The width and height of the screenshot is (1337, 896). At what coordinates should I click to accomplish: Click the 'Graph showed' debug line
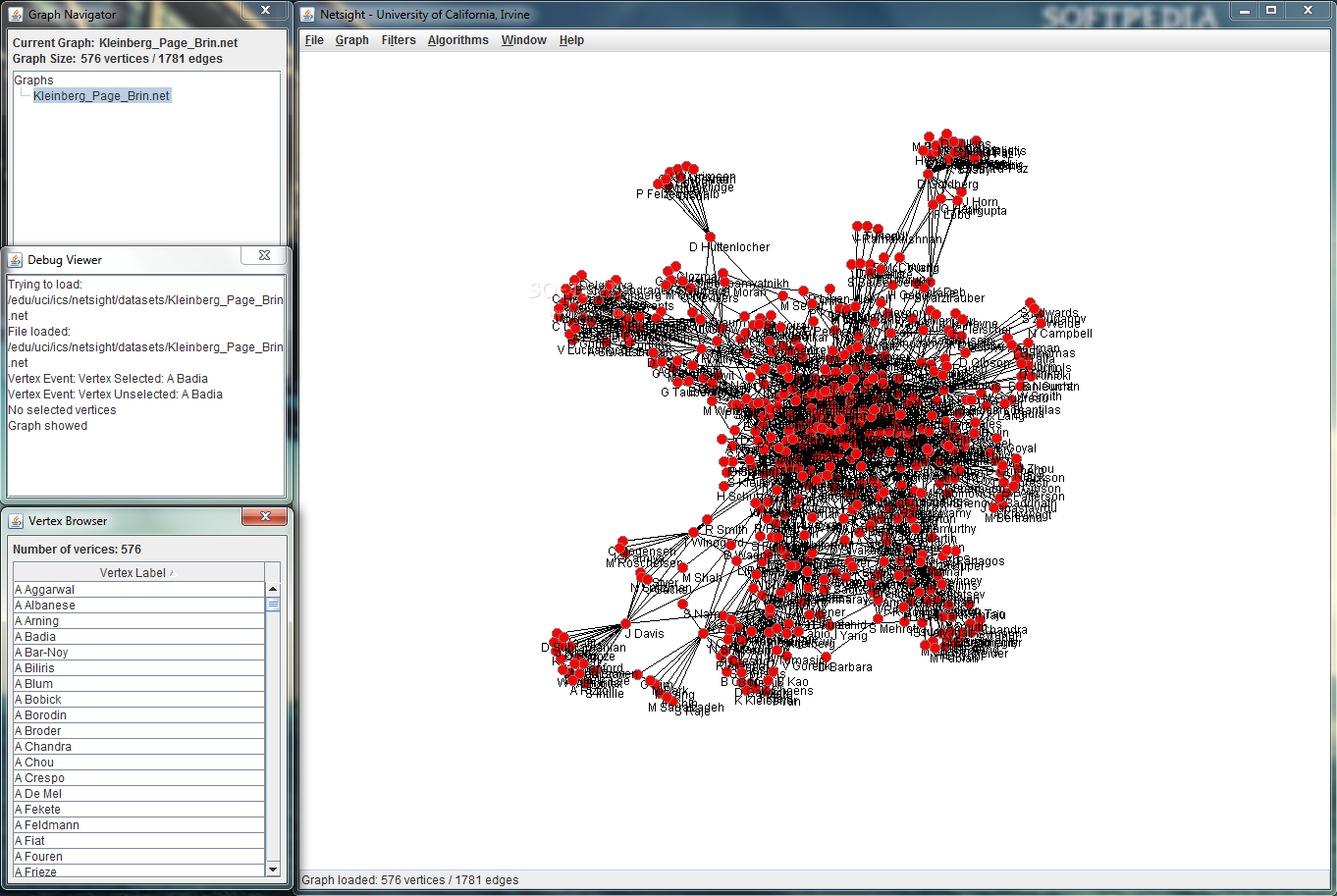pyautogui.click(x=48, y=426)
